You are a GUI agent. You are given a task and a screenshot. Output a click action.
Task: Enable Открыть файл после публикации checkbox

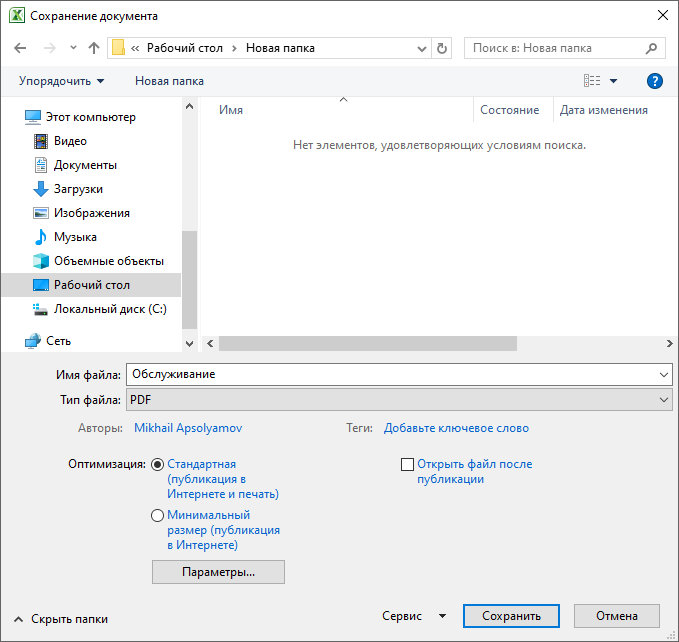tap(407, 465)
